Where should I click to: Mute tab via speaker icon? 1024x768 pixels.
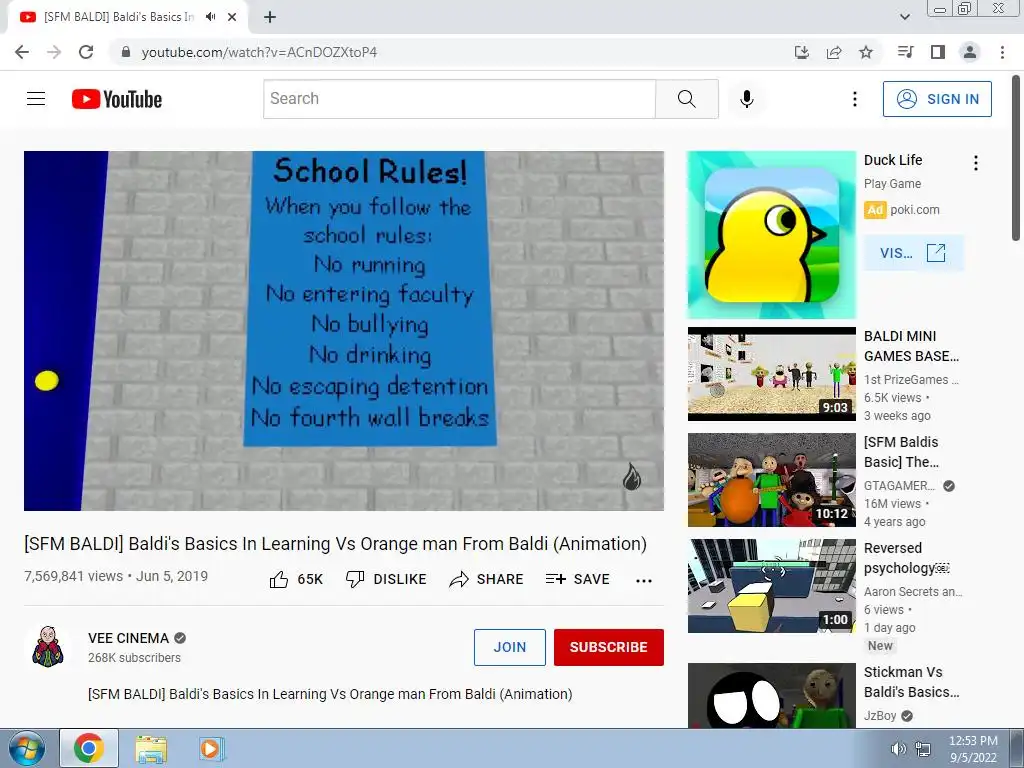(x=210, y=17)
